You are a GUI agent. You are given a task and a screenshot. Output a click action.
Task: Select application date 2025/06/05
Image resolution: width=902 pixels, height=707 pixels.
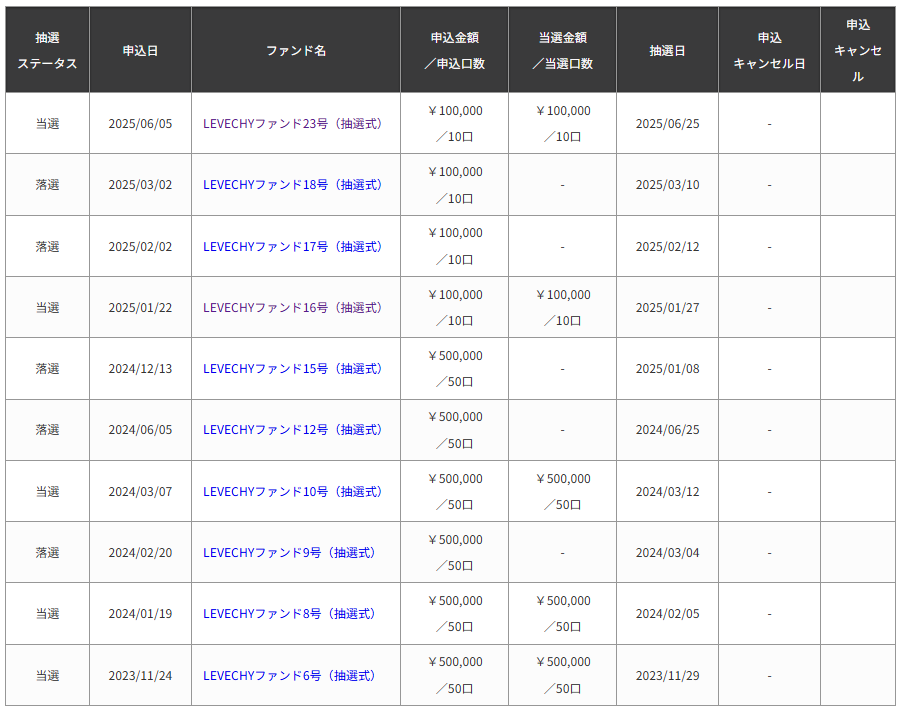click(x=140, y=124)
